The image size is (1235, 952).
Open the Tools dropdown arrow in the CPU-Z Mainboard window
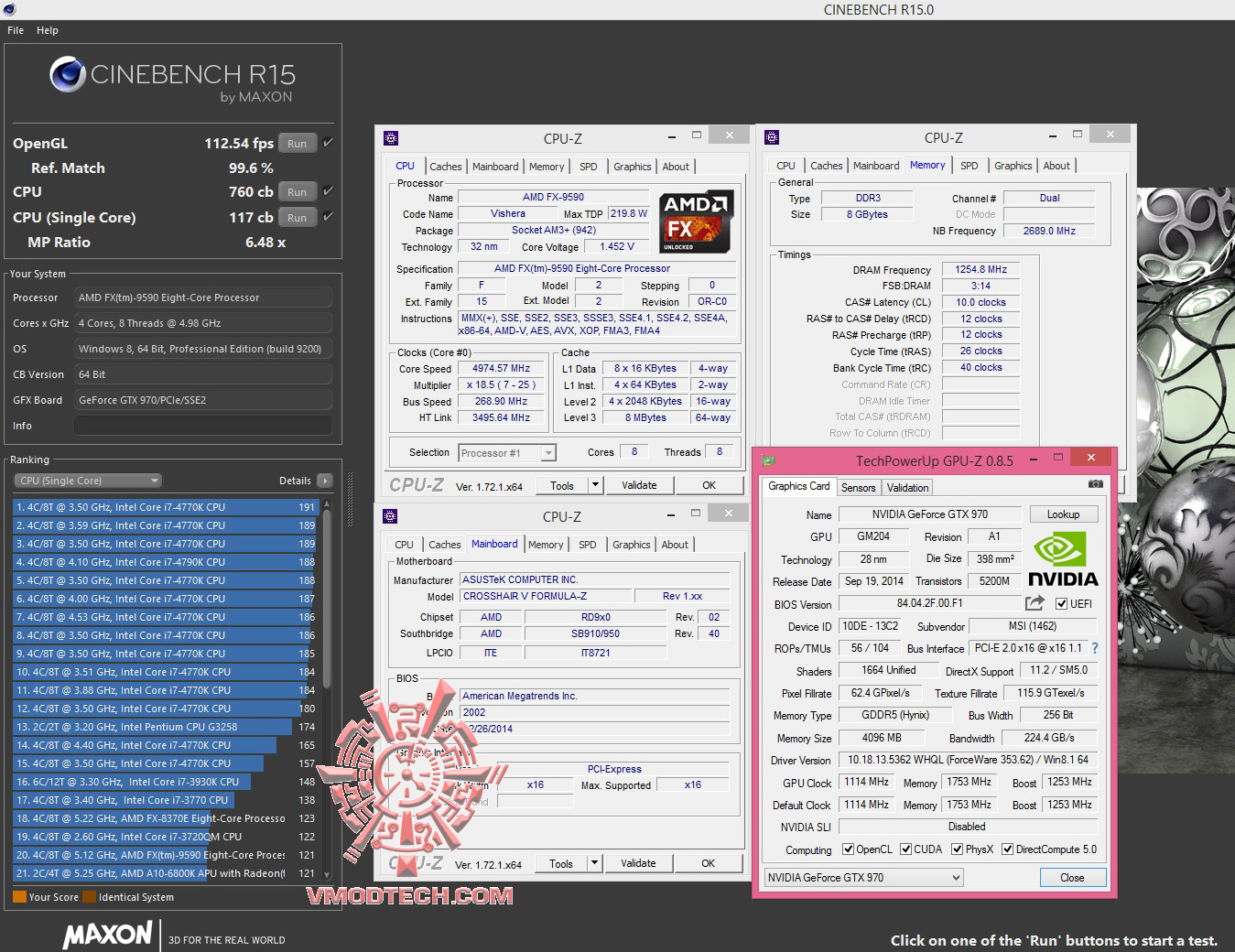pos(594,863)
